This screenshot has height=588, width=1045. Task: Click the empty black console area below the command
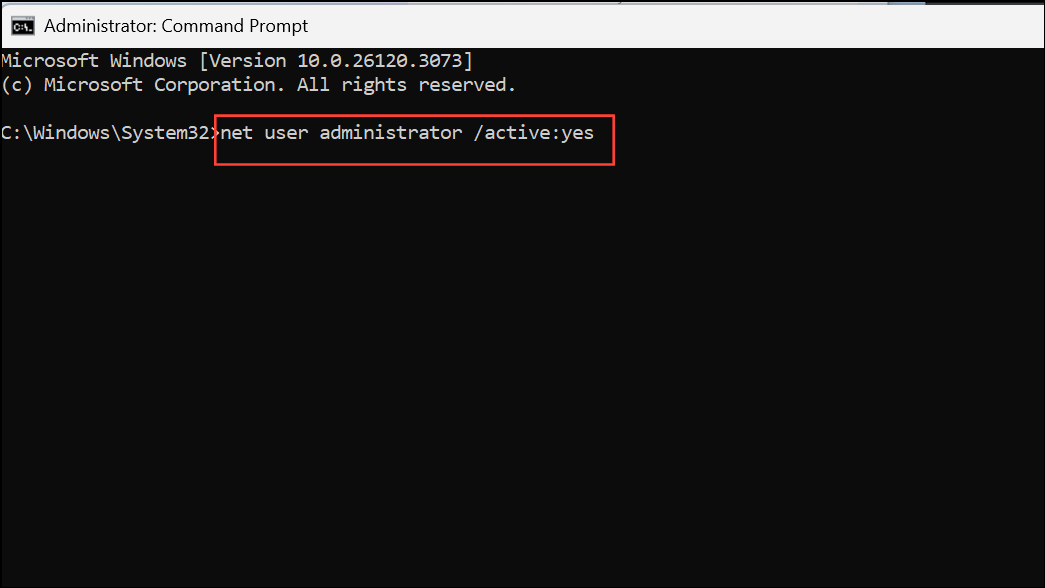[x=522, y=373]
